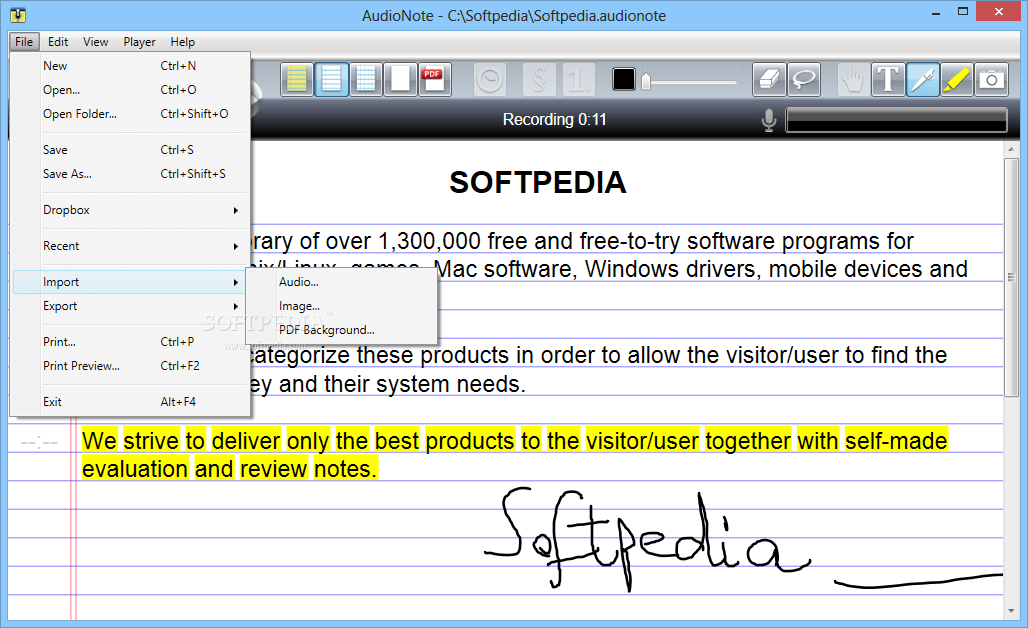Choose Open Folder... menu entry
1028x628 pixels.
130,113
